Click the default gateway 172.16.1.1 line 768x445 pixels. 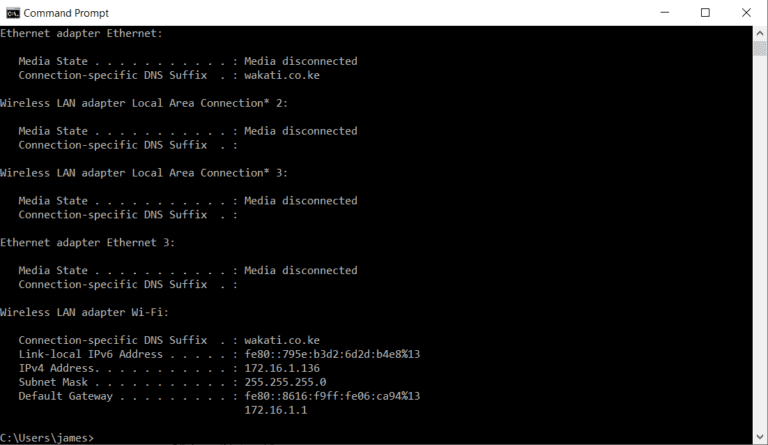pos(276,410)
